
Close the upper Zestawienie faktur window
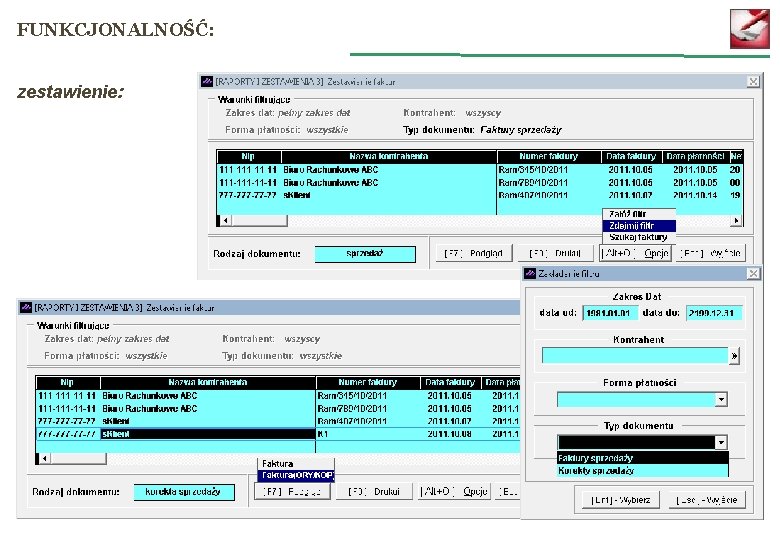point(753,82)
